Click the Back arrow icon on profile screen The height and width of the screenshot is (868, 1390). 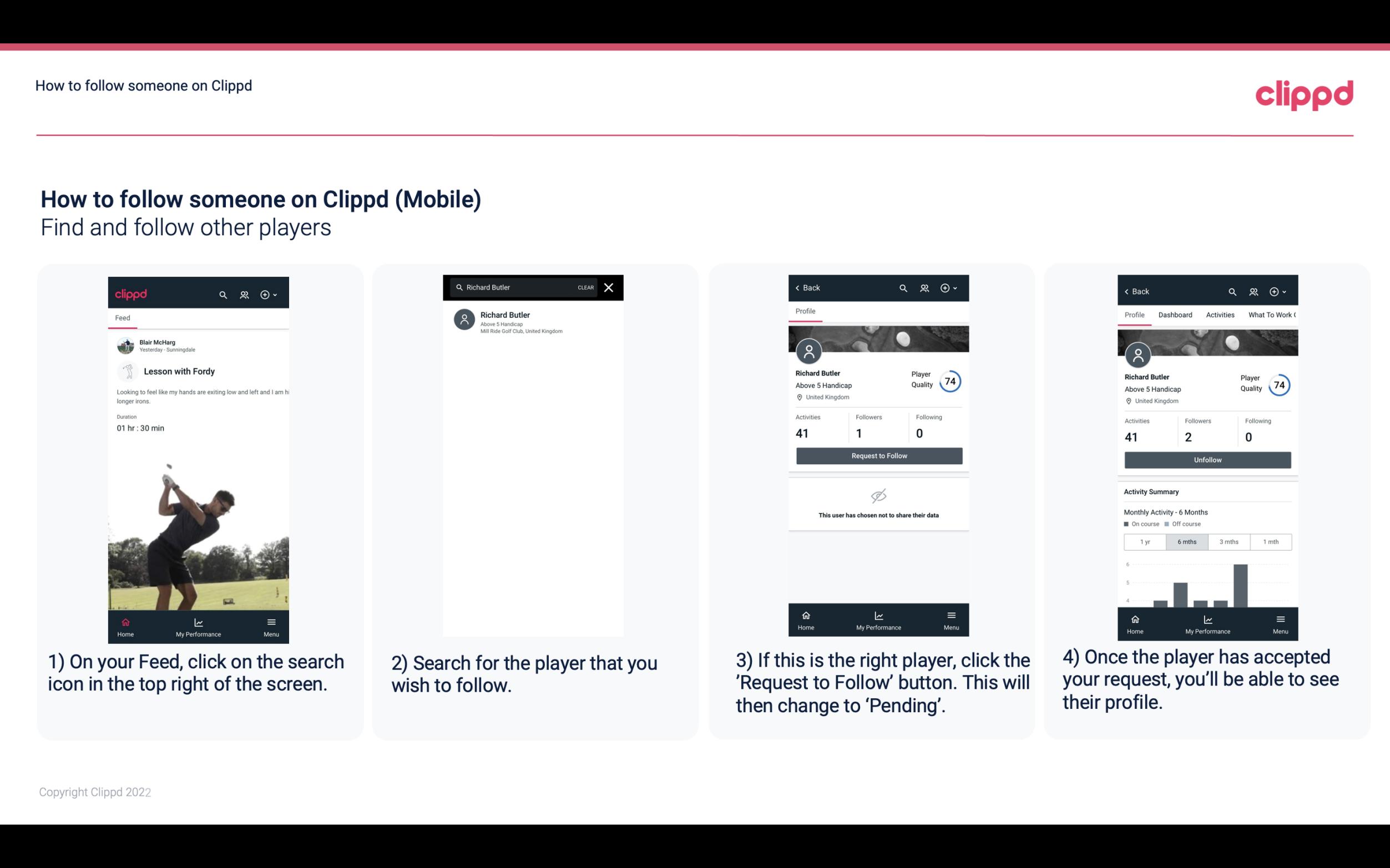pyautogui.click(x=800, y=288)
